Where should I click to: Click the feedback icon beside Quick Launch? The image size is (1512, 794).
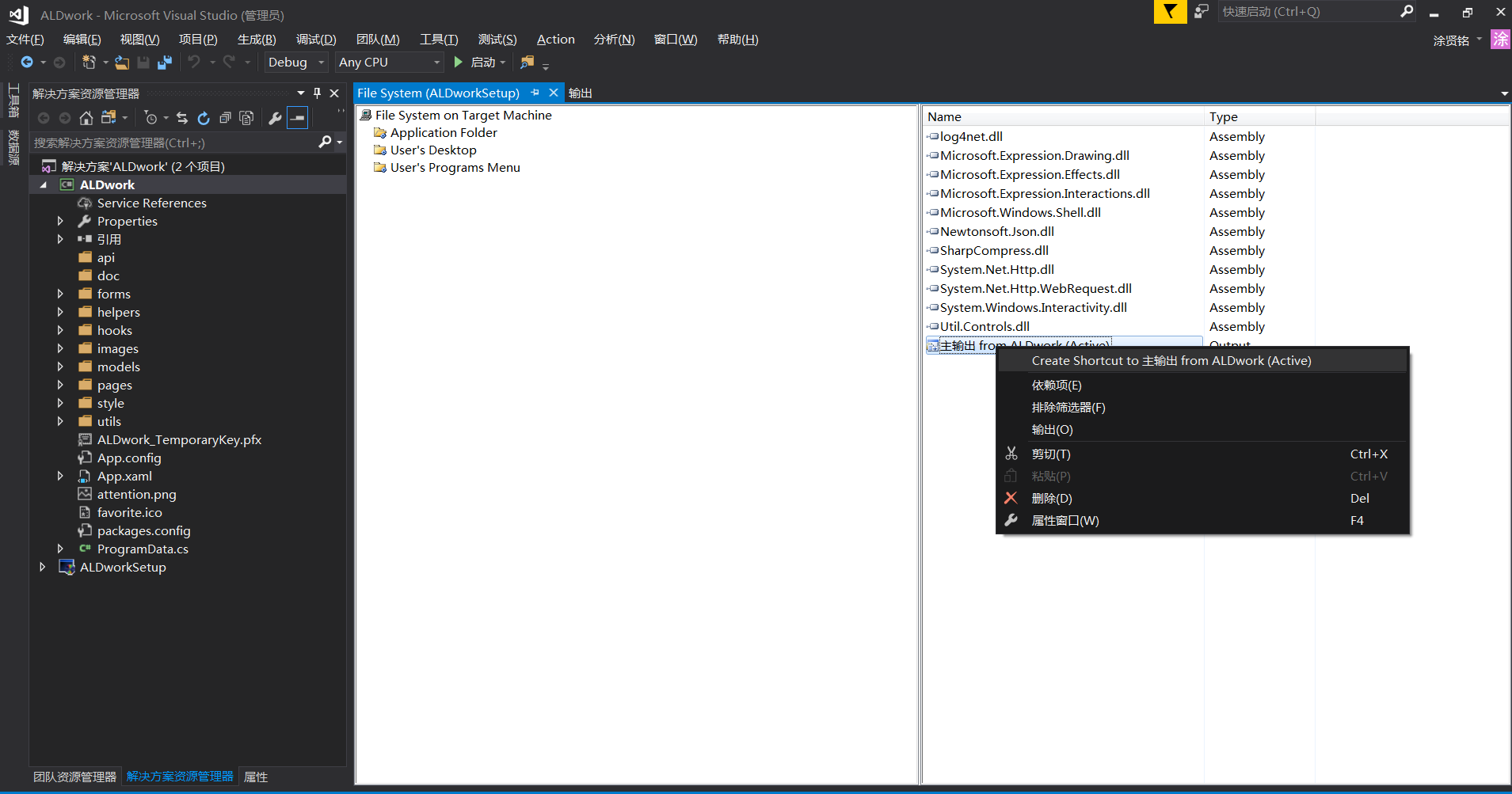coord(1202,11)
